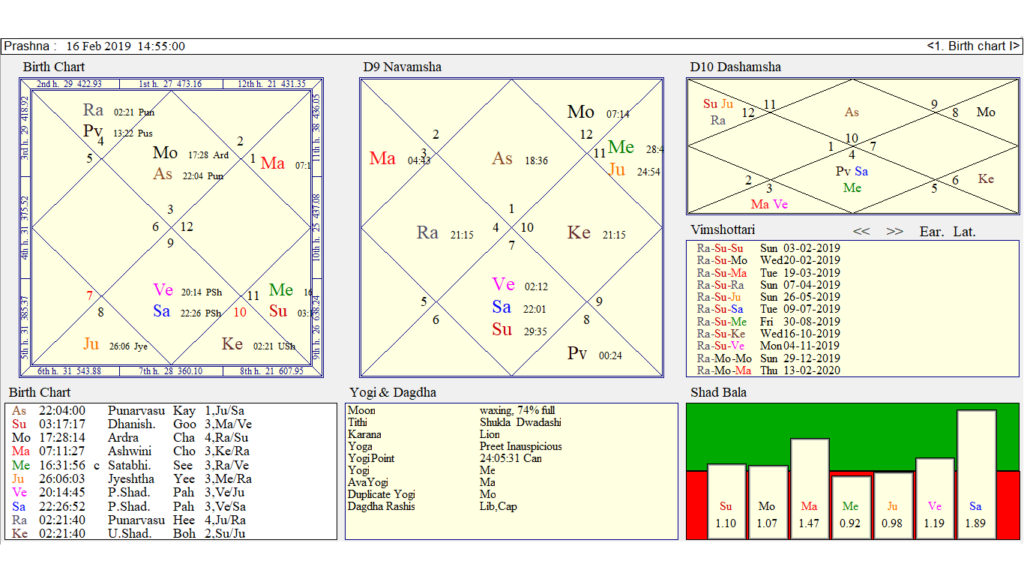Click Pv in the D9 Navamsha chart
Image resolution: width=1024 pixels, height=576 pixels.
click(577, 354)
